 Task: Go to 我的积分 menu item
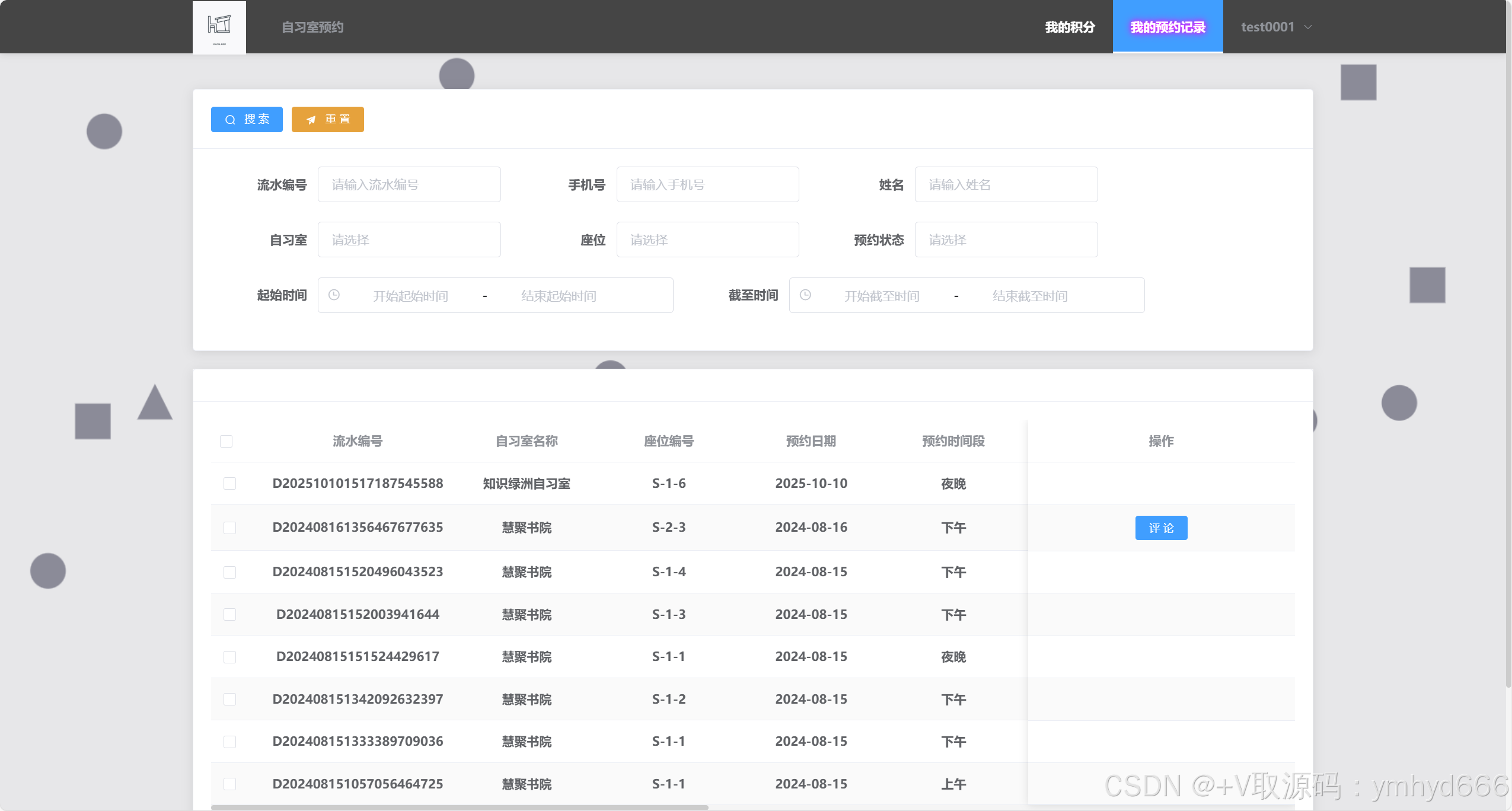(1070, 27)
